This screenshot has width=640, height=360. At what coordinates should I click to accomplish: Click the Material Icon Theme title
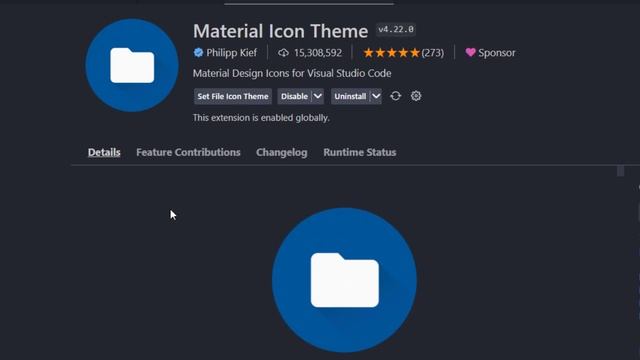point(280,31)
